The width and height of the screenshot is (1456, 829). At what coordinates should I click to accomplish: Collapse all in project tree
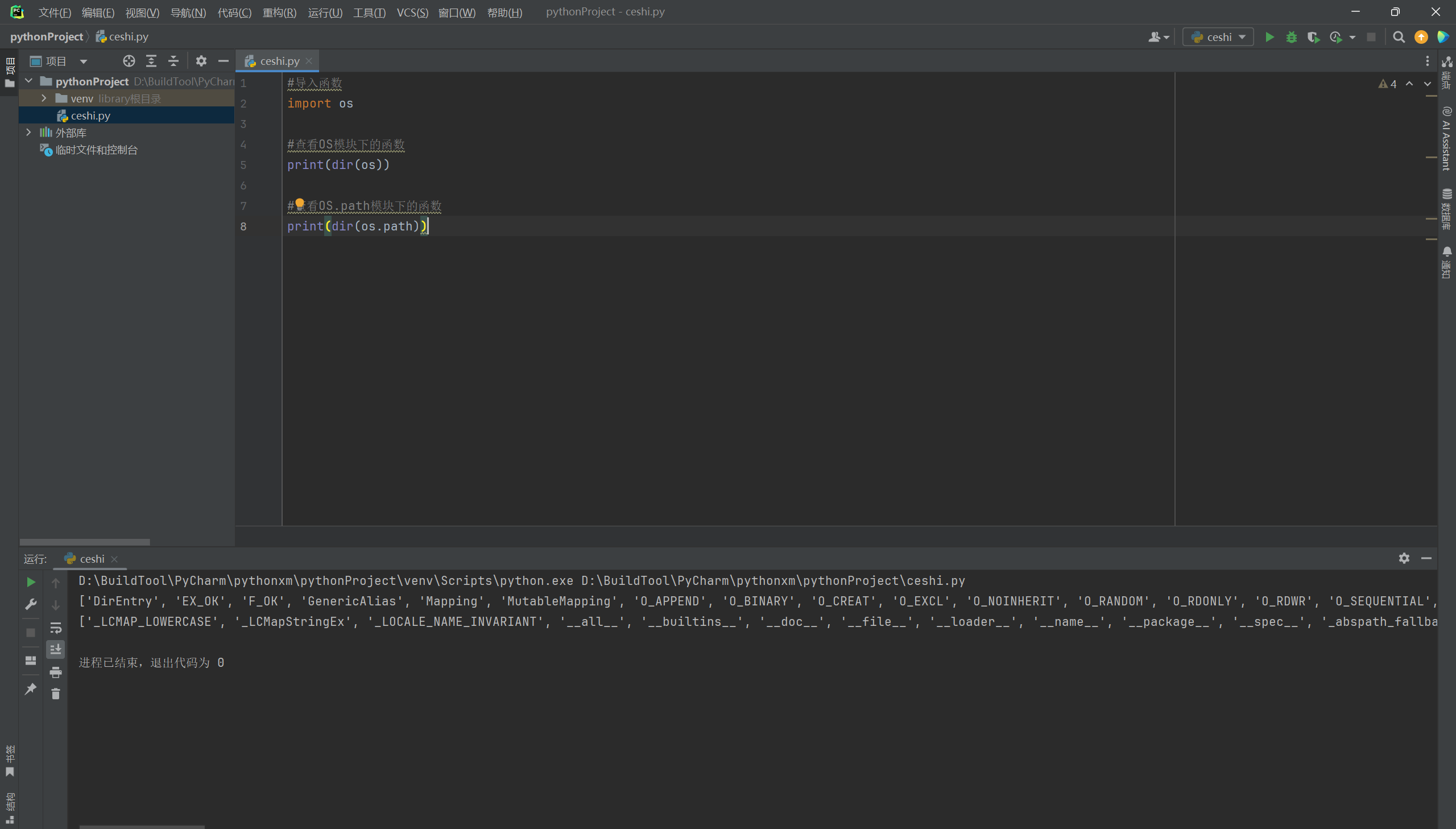coord(173,61)
